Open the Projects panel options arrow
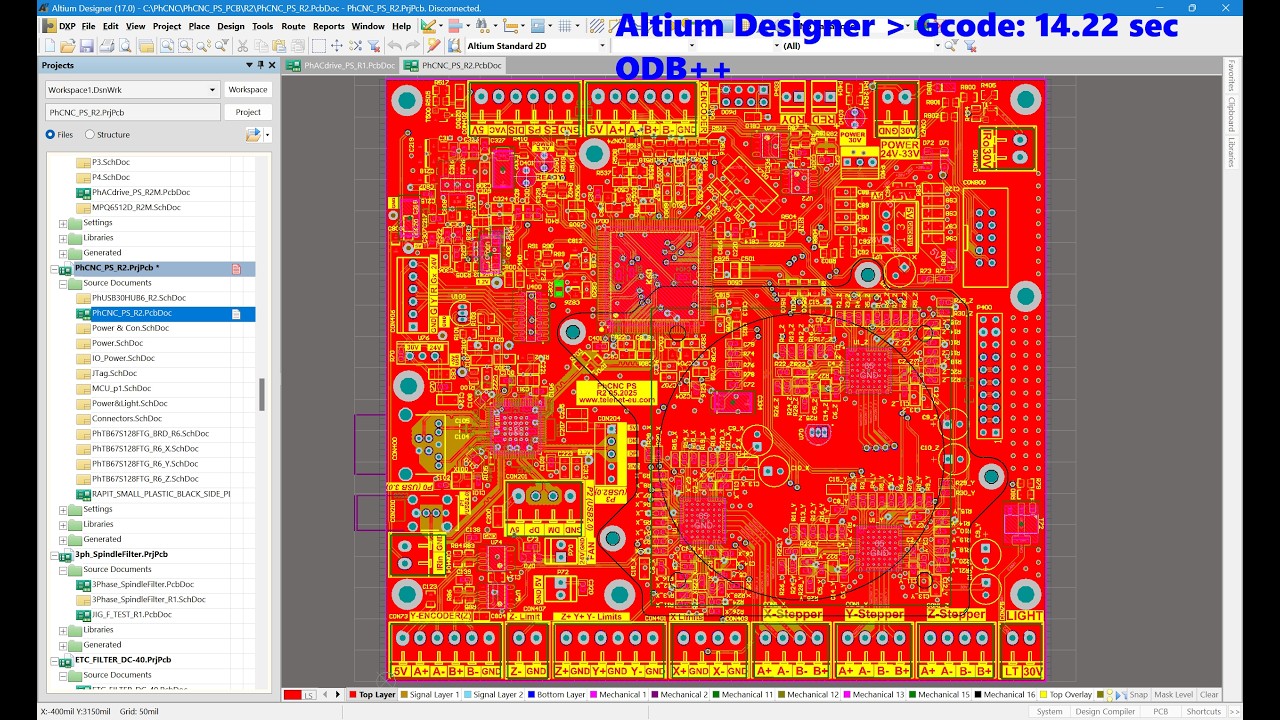1280x720 pixels. click(249, 65)
